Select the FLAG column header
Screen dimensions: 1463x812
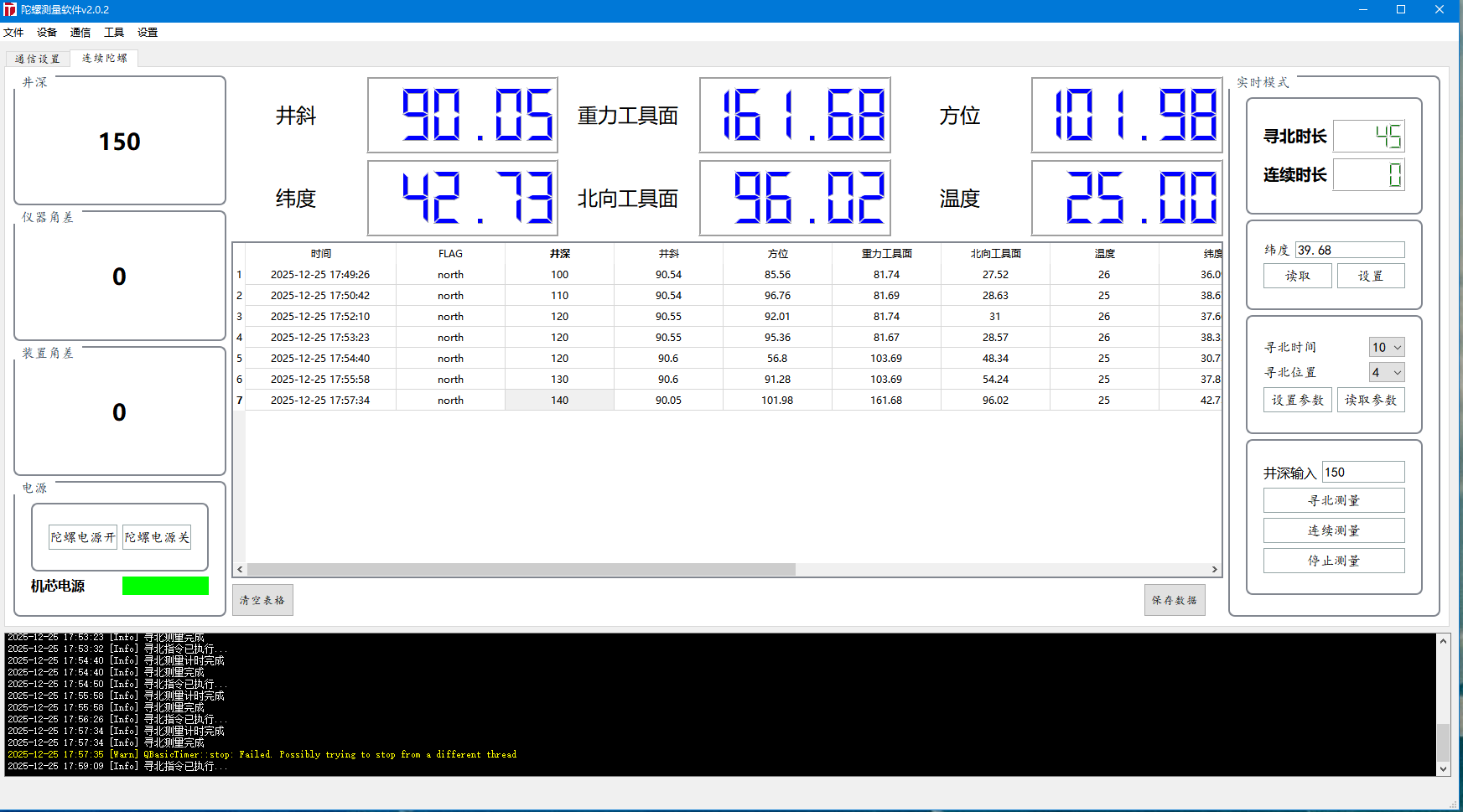point(450,253)
